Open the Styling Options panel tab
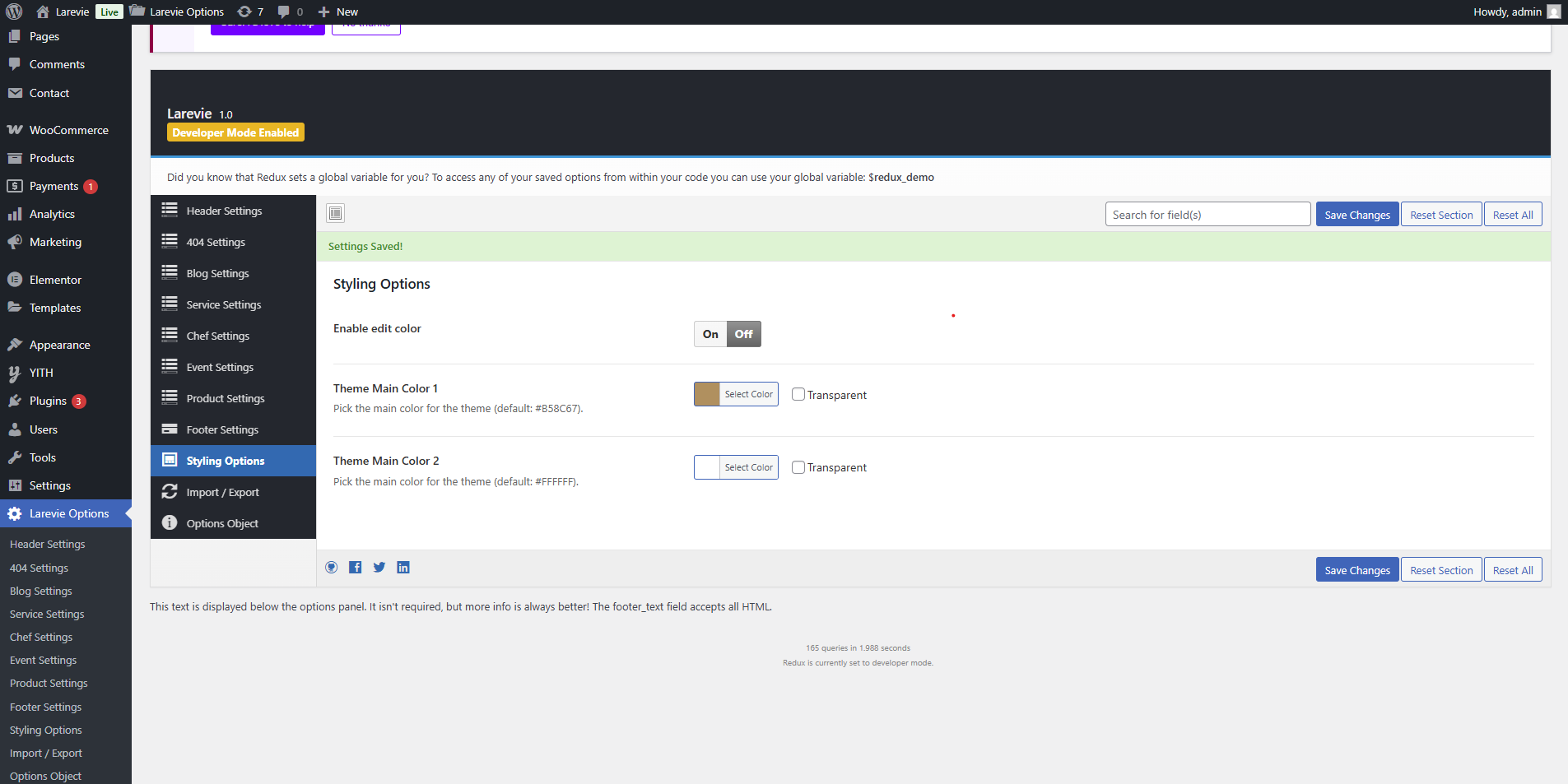This screenshot has height=784, width=1568. (x=233, y=461)
